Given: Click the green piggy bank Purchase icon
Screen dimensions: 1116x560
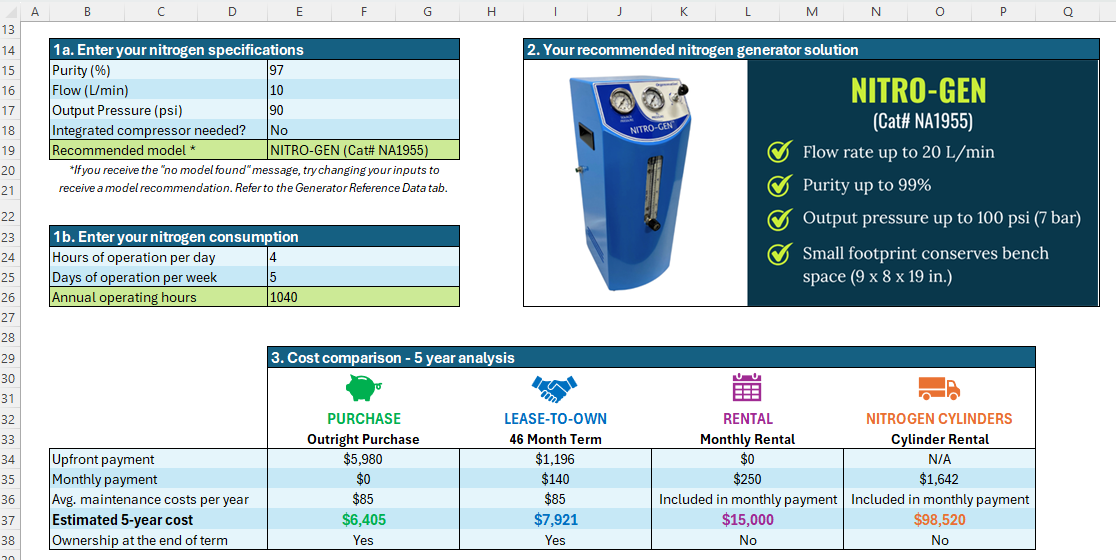Looking at the screenshot, I should 364,389.
